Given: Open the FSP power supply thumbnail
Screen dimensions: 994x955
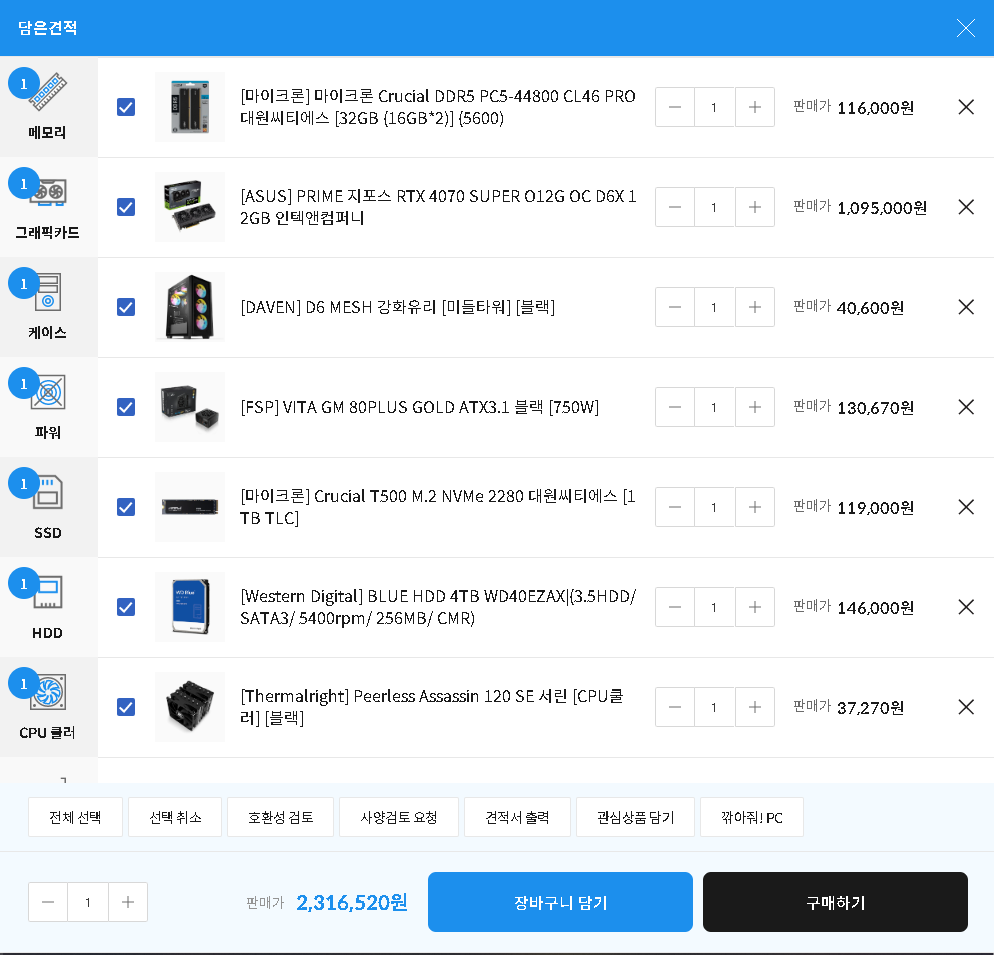Looking at the screenshot, I should [x=190, y=407].
